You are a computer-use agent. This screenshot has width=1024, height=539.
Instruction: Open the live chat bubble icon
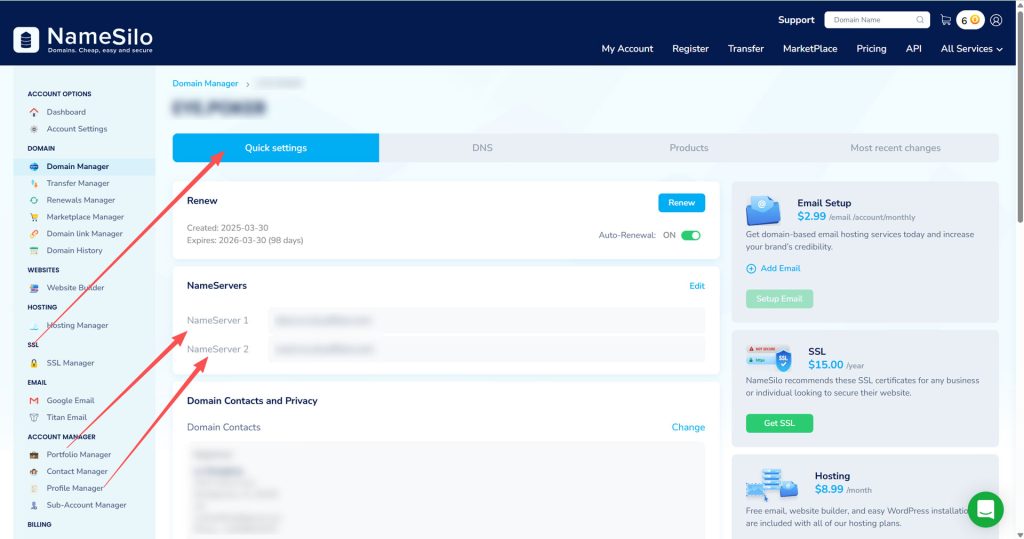click(x=985, y=509)
